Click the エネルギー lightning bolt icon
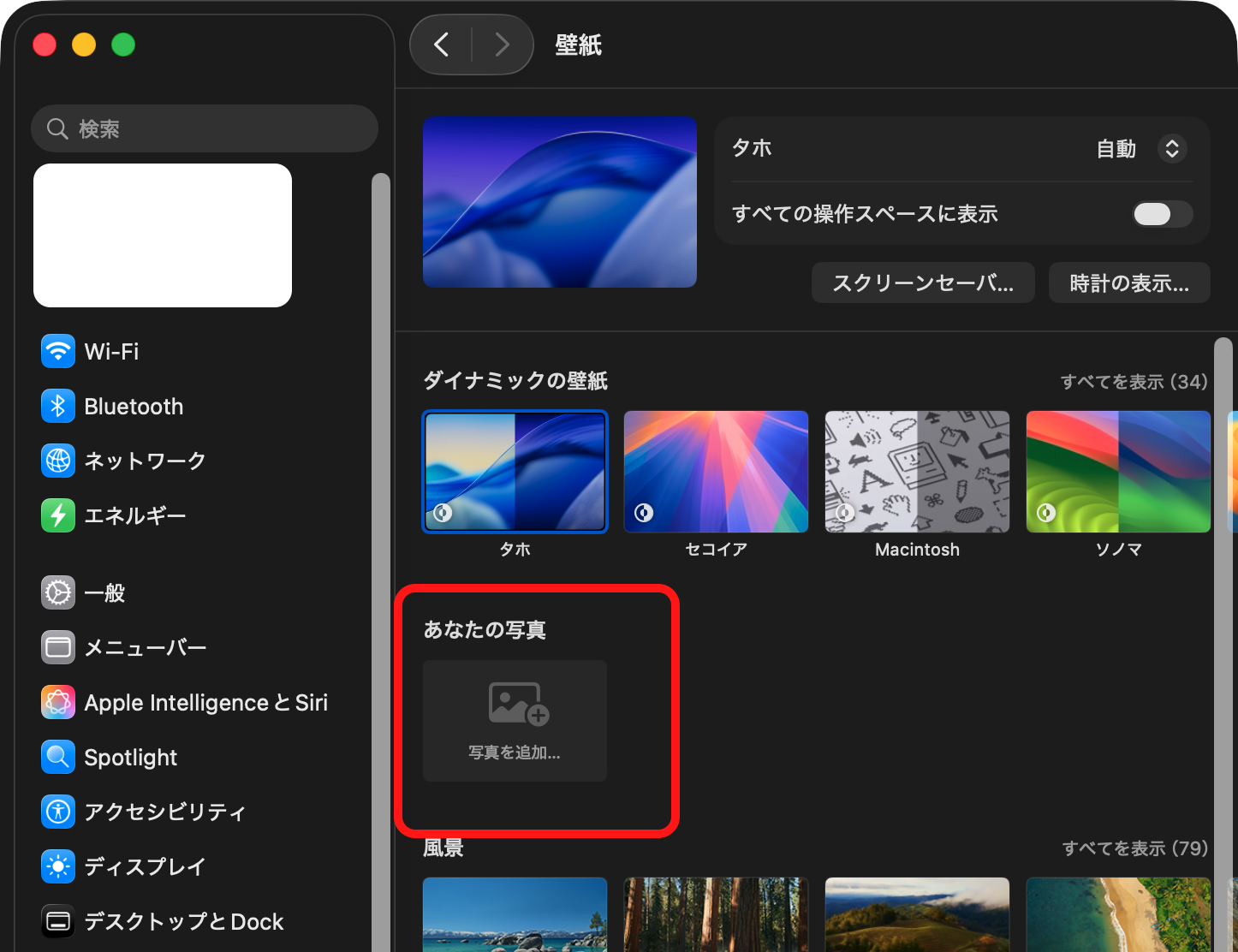The height and width of the screenshot is (952, 1238). (x=58, y=515)
